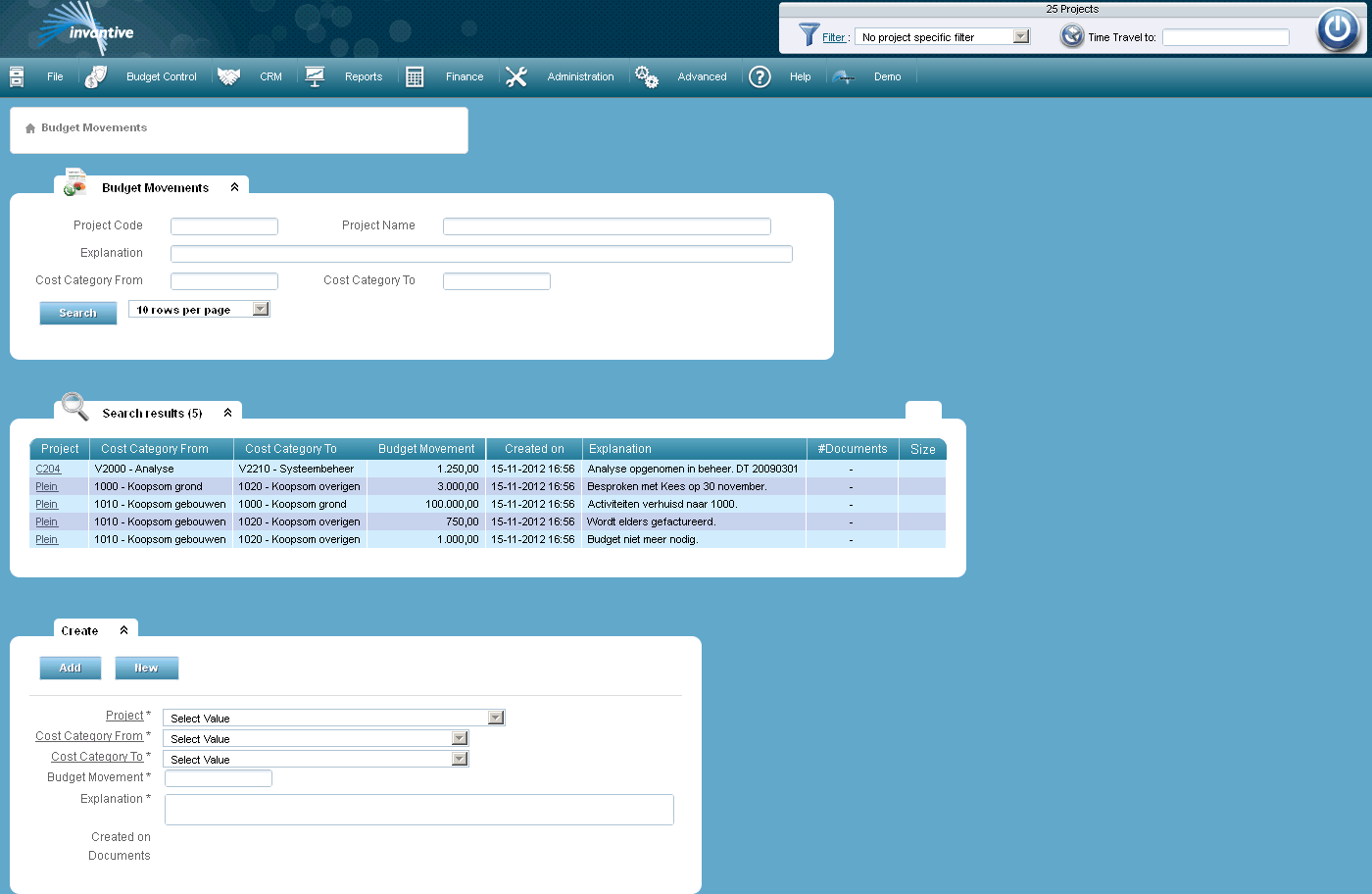Collapse the Budget Movements search panel
The width and height of the screenshot is (1372, 894).
point(234,187)
